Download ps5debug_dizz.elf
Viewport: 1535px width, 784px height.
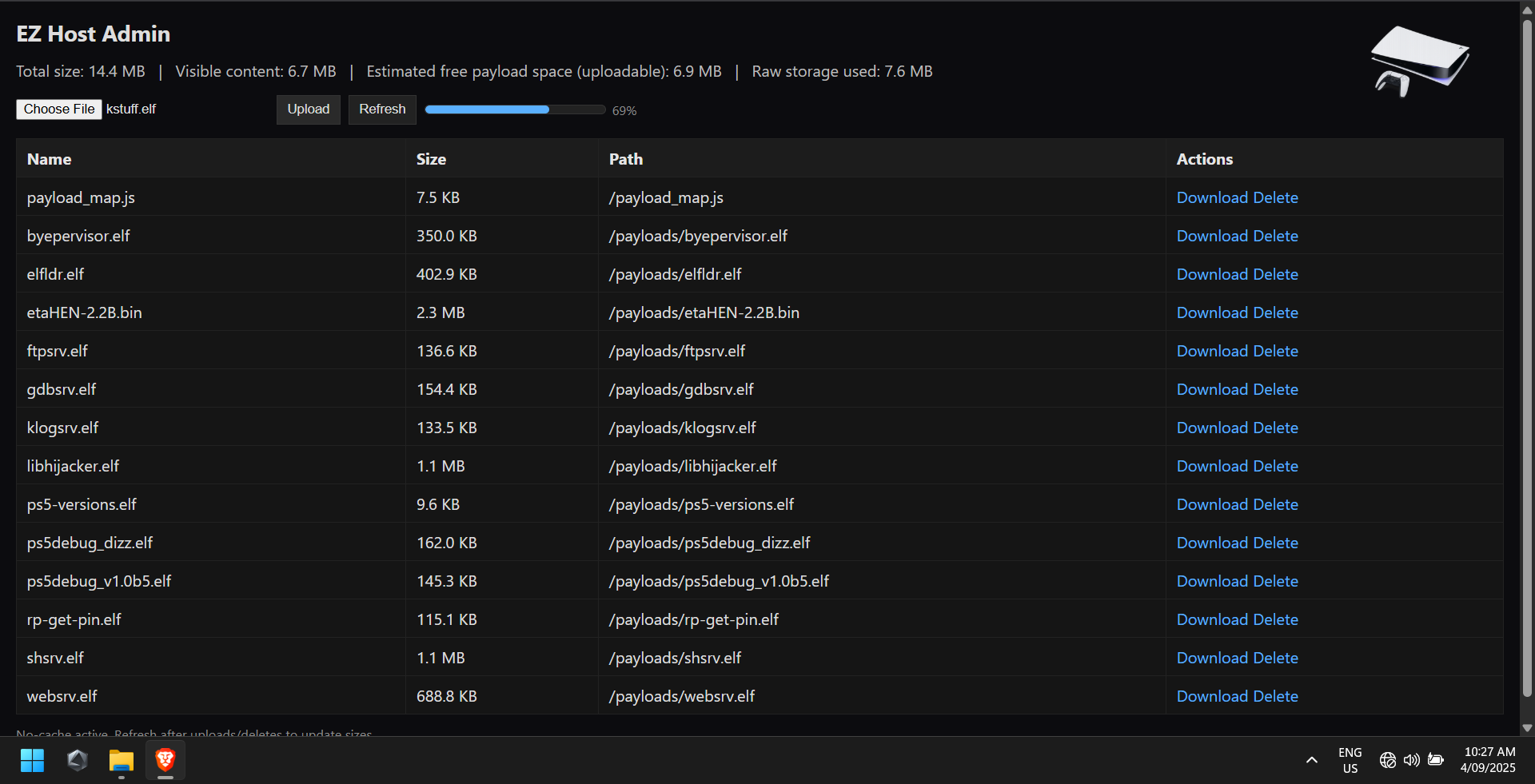1212,543
